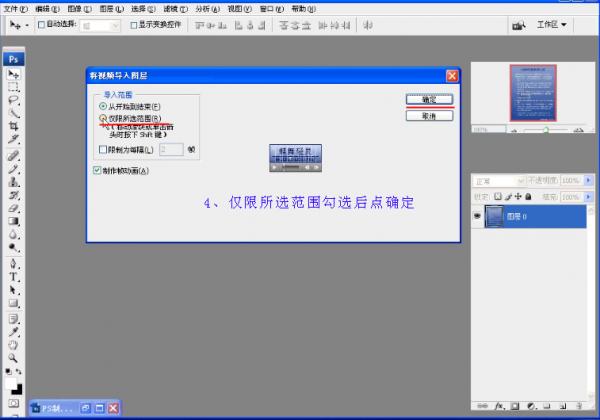
Task: Select the Rectangular Marquee tool
Action: click(x=13, y=87)
